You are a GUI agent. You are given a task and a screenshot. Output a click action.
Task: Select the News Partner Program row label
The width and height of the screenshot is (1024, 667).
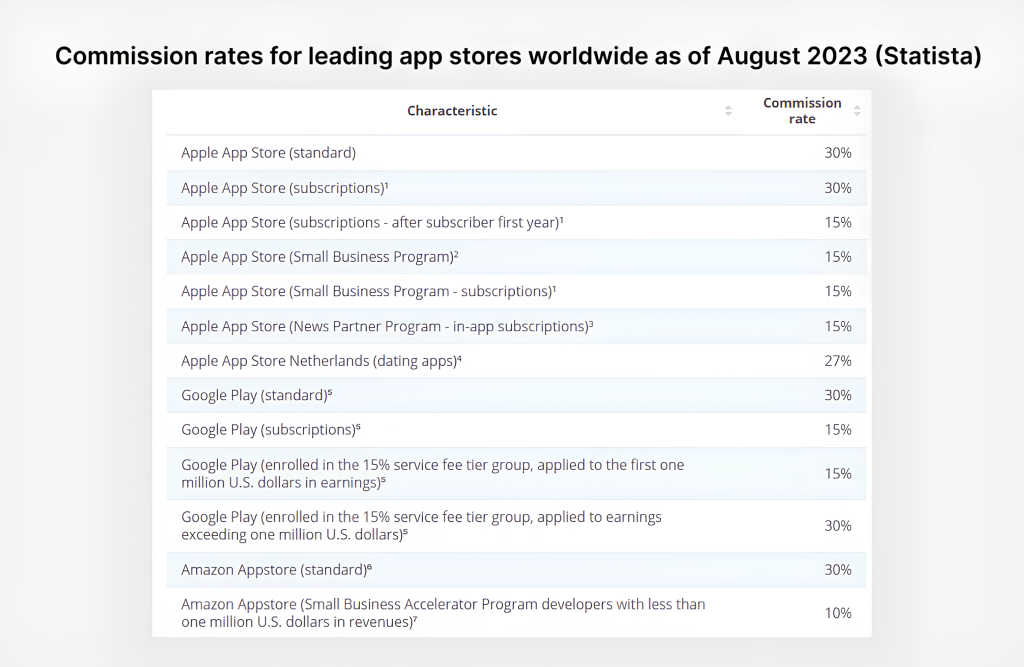387,326
